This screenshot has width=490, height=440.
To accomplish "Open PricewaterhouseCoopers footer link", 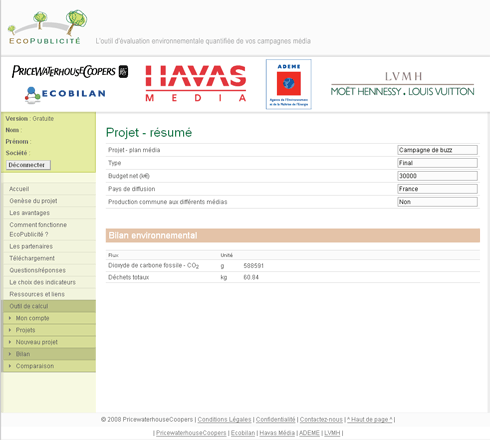I will 191,433.
